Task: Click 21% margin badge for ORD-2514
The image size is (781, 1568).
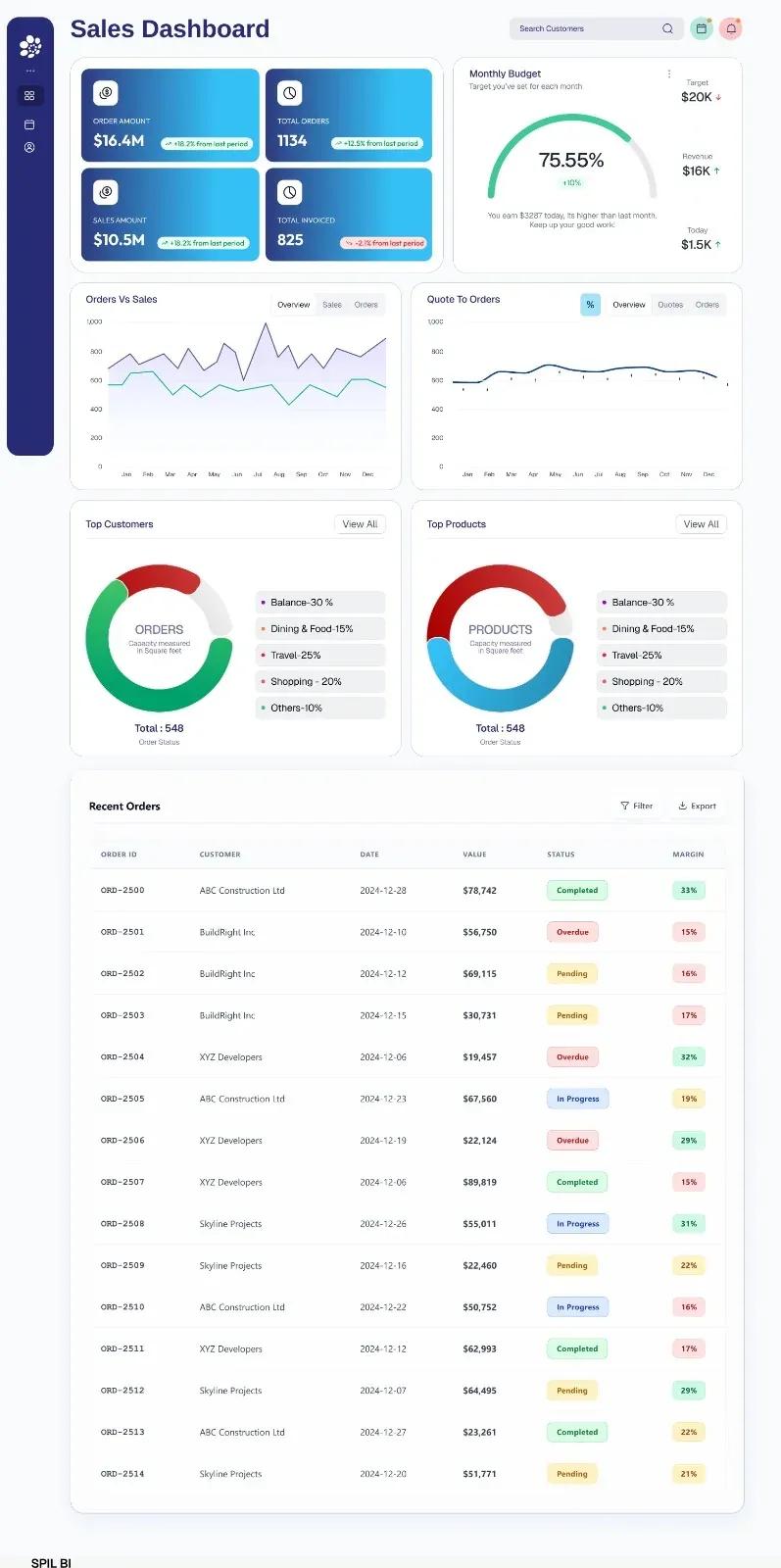Action: pyautogui.click(x=689, y=1473)
